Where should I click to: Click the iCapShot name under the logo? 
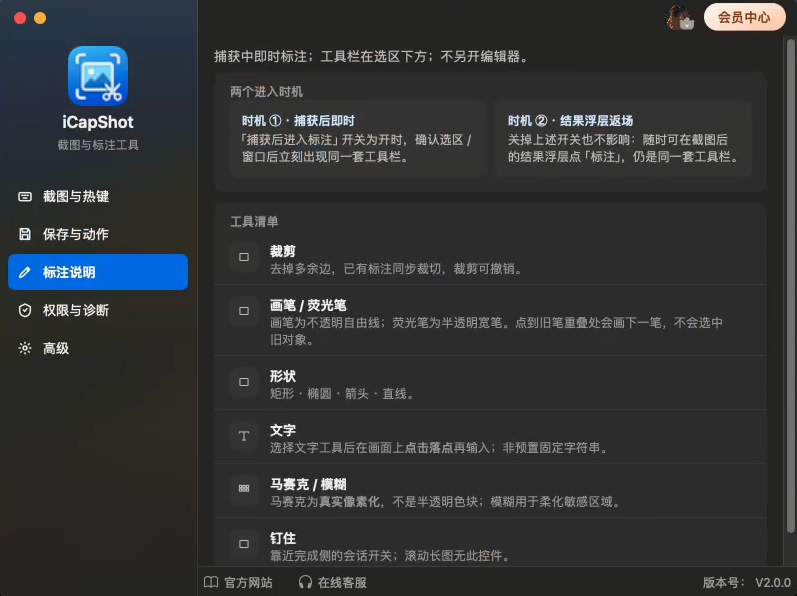pos(98,122)
